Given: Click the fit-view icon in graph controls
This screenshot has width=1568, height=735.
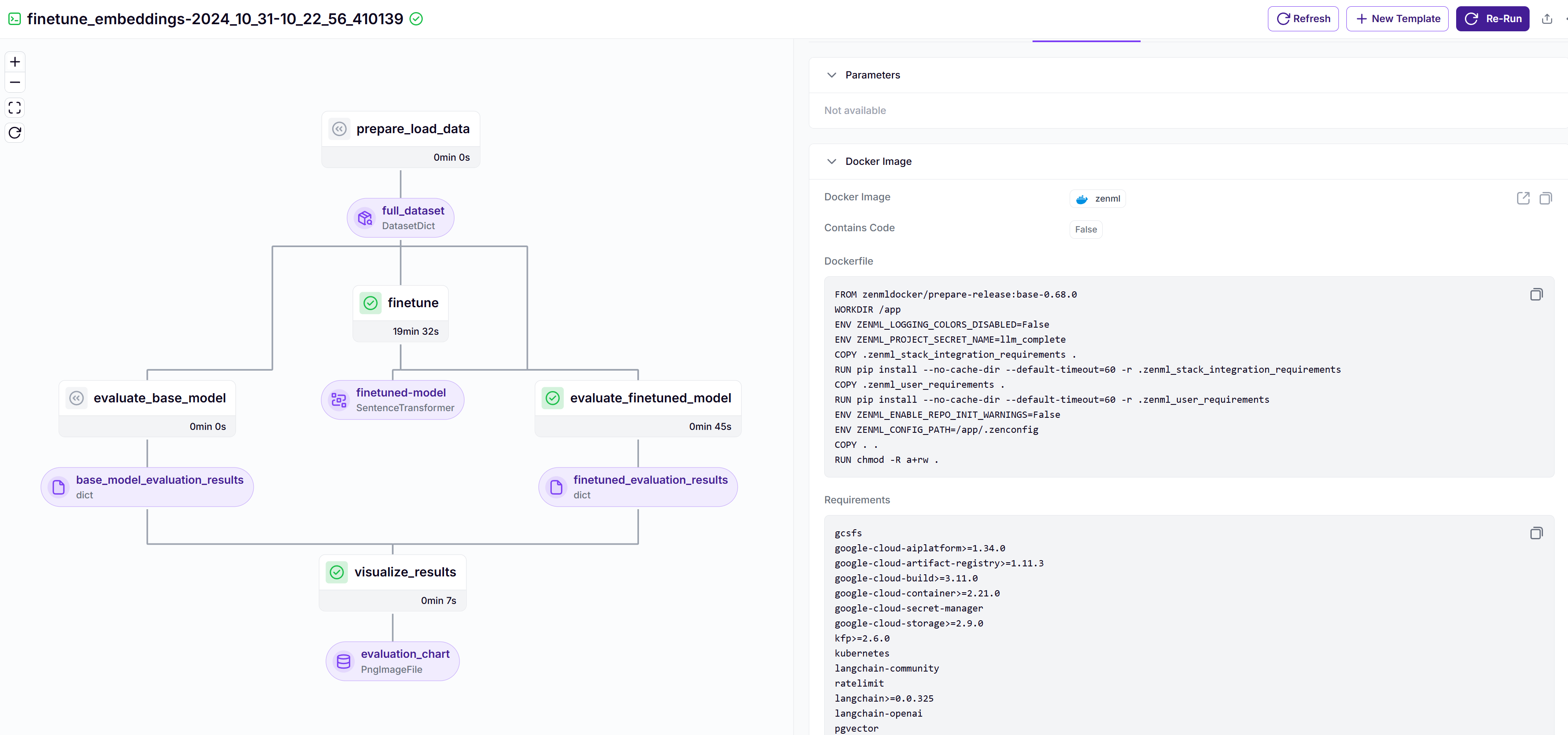Looking at the screenshot, I should (x=15, y=108).
